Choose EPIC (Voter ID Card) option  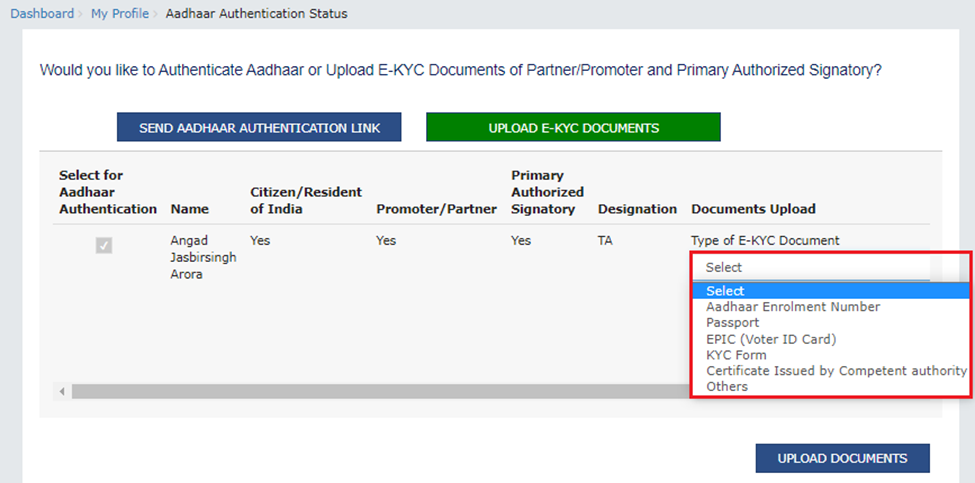831,339
